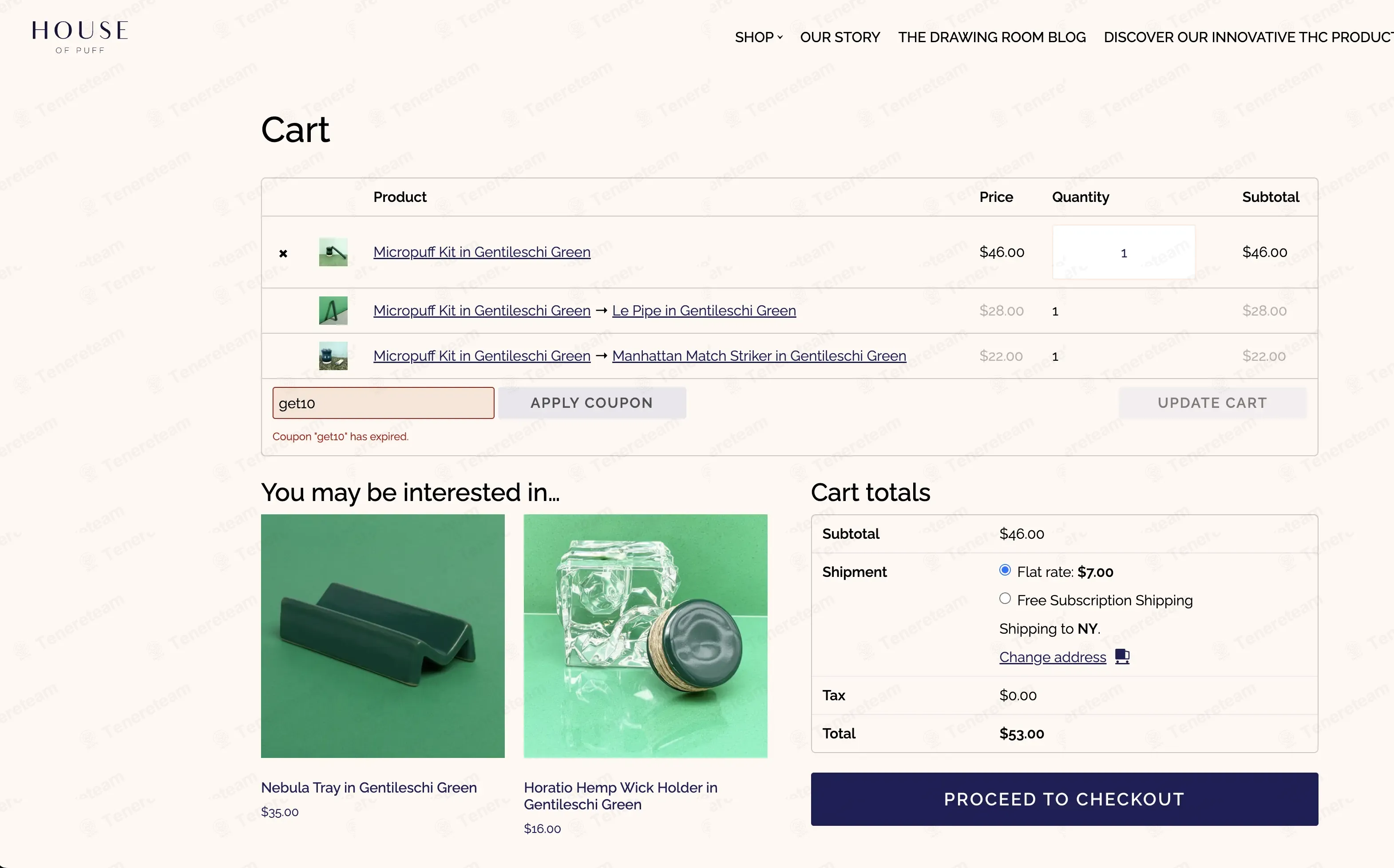This screenshot has height=868, width=1394.
Task: View the Horatio Hemp Wick Holder image
Action: click(x=646, y=636)
